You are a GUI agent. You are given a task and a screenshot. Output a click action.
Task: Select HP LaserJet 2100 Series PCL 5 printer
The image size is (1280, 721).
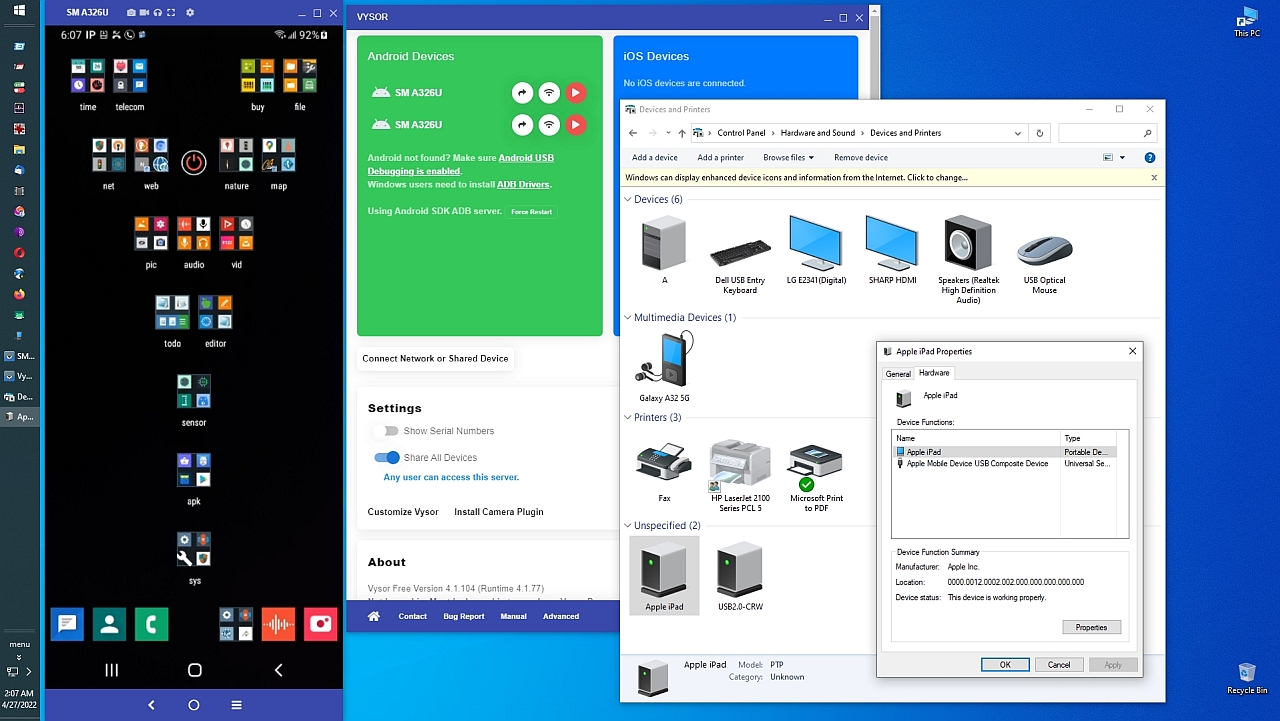pos(740,476)
